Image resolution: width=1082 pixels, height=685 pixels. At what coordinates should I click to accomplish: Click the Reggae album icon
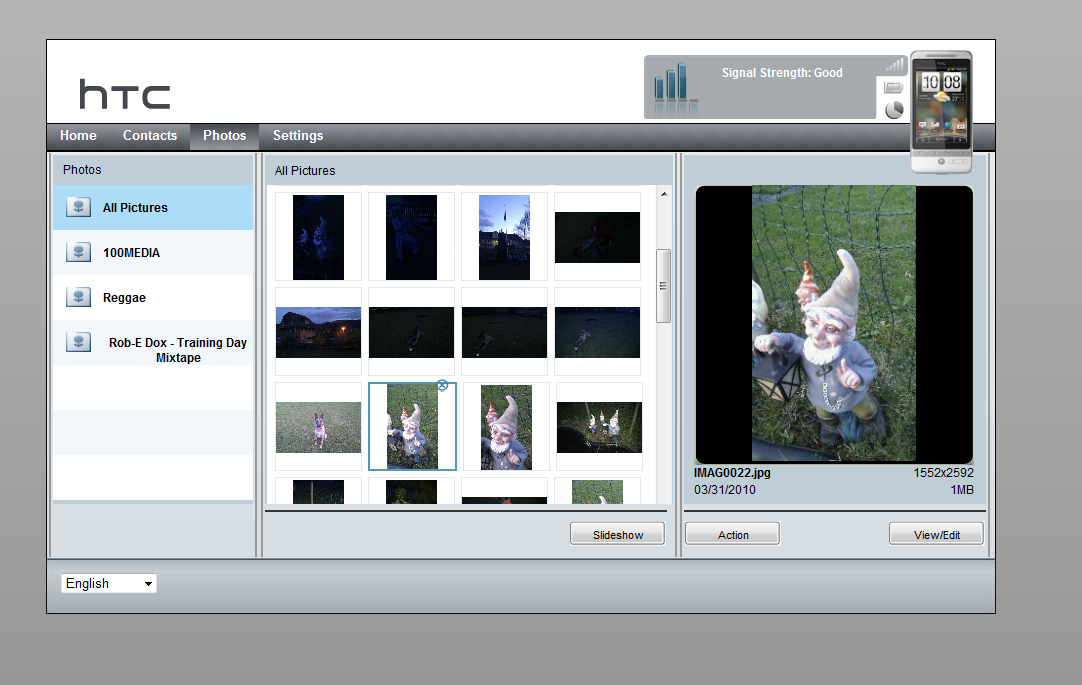coord(79,297)
